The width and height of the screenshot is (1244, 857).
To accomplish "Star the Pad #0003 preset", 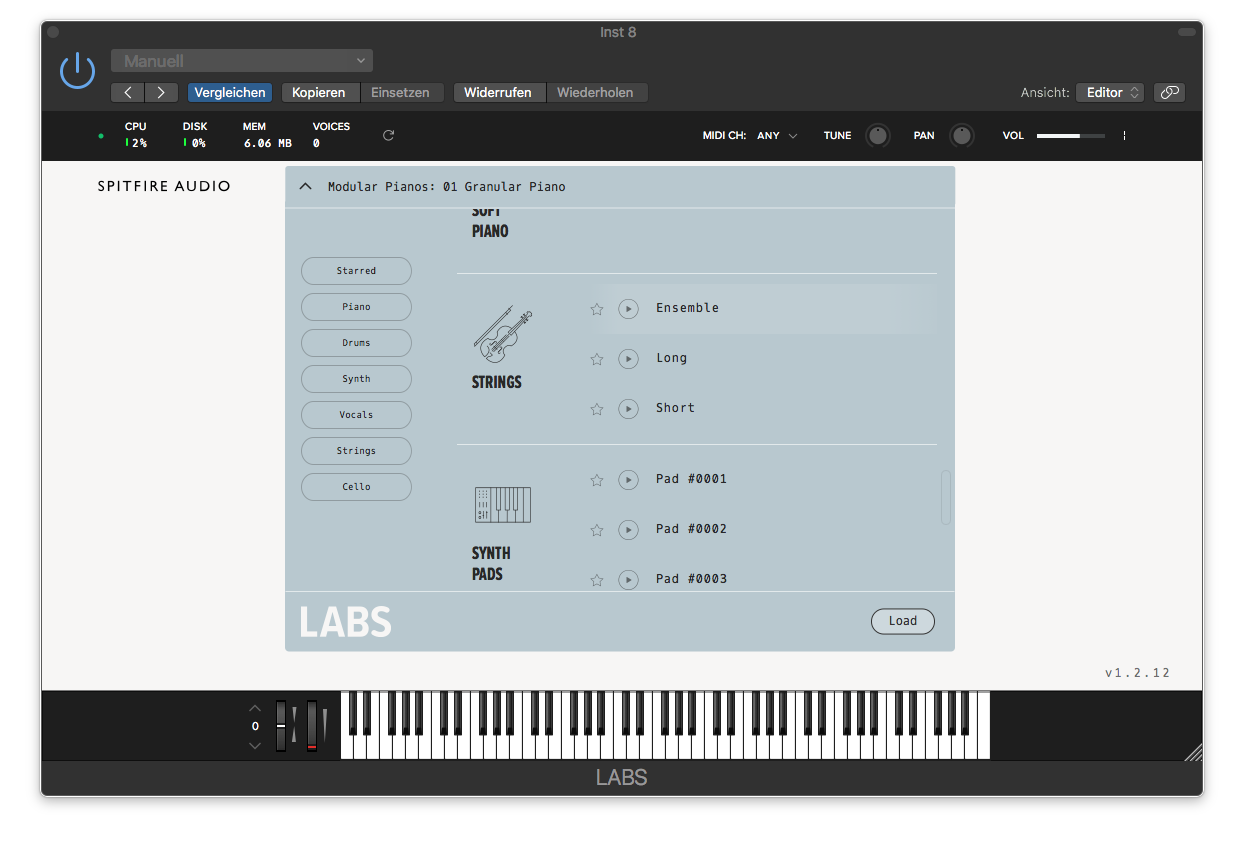I will (597, 580).
